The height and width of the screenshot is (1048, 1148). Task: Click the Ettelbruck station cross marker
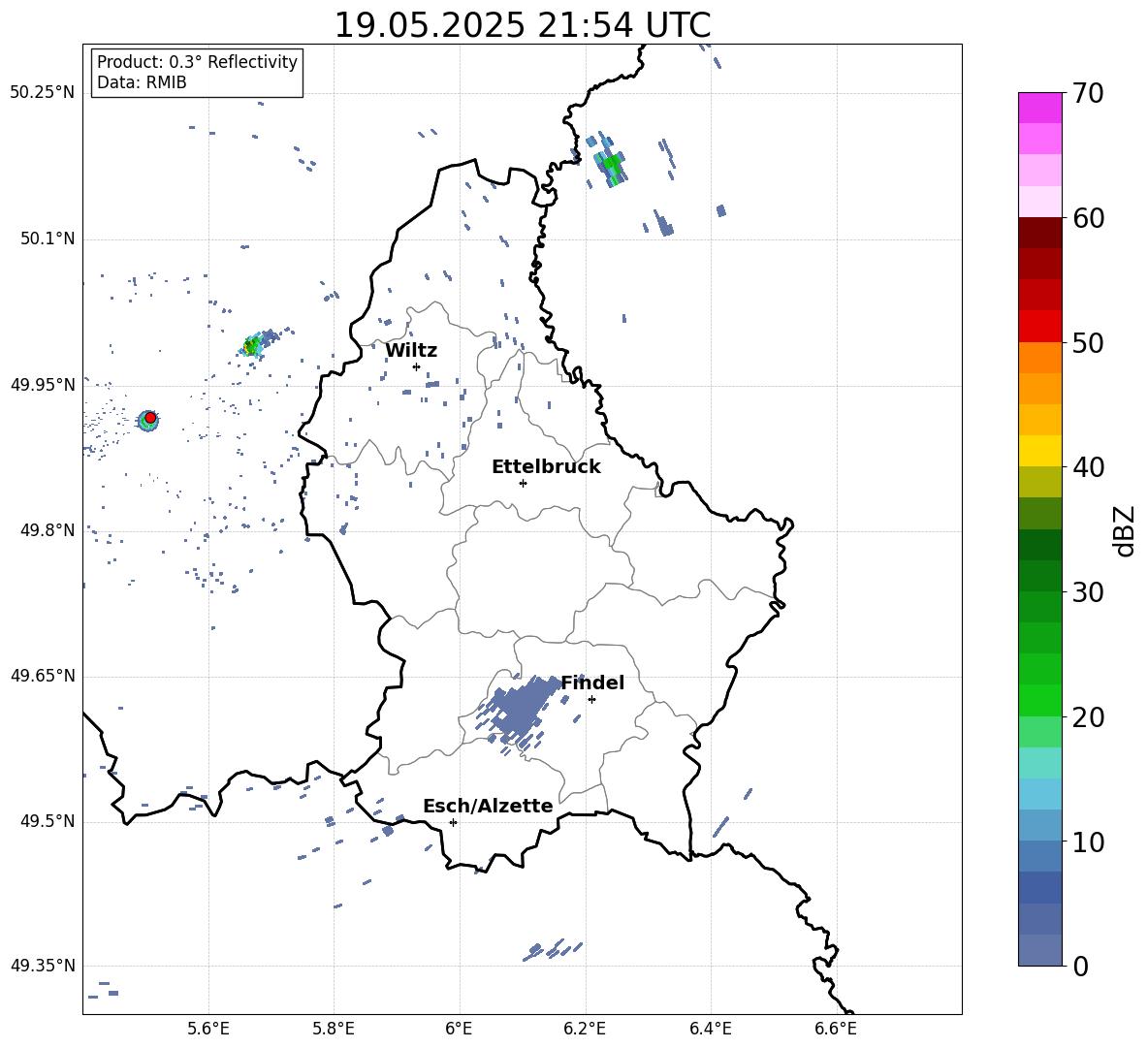click(x=523, y=483)
